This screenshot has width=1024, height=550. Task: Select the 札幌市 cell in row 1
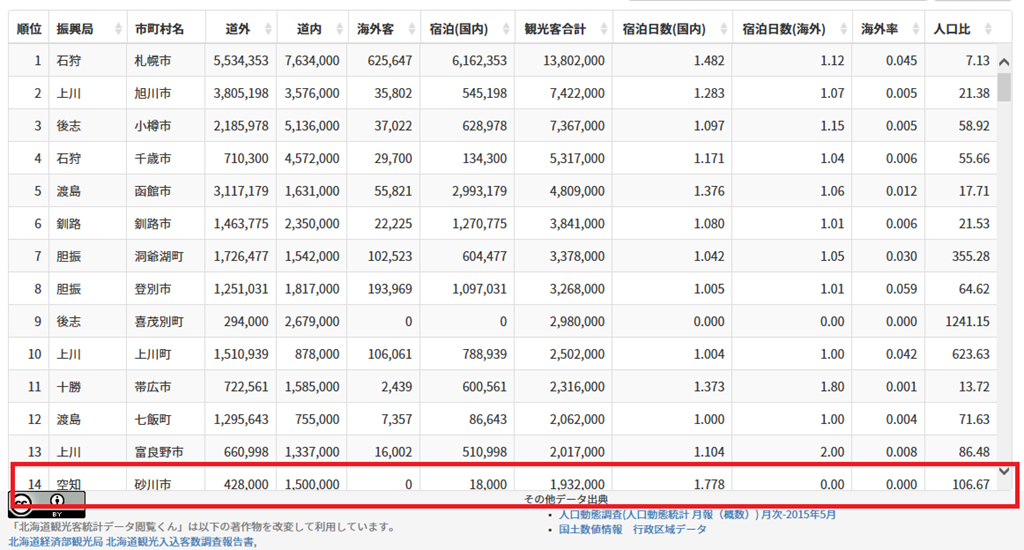coord(152,61)
